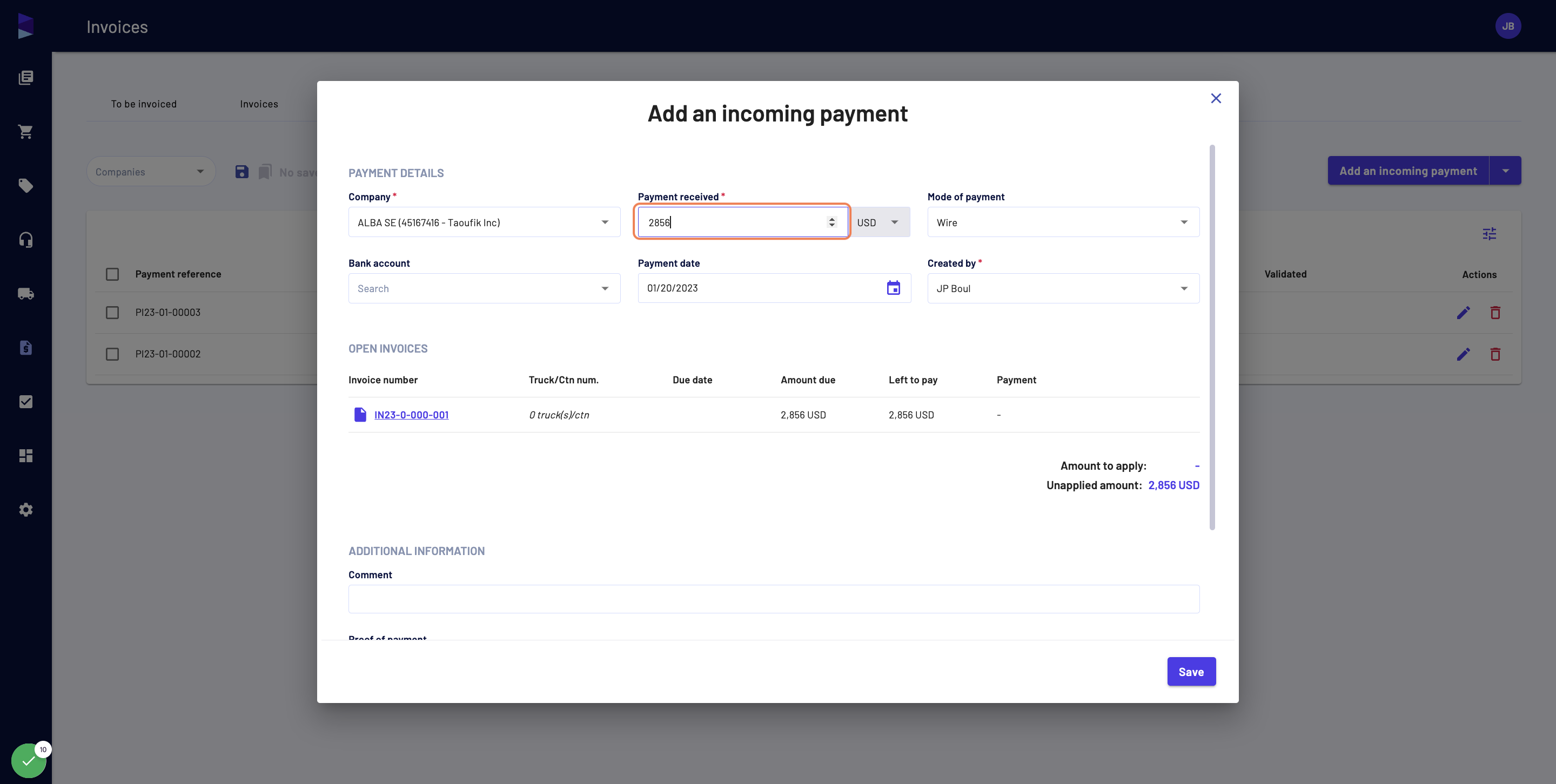Screen dimensions: 1556x784
Task: Click the Payment received amount field
Action: click(x=742, y=222)
